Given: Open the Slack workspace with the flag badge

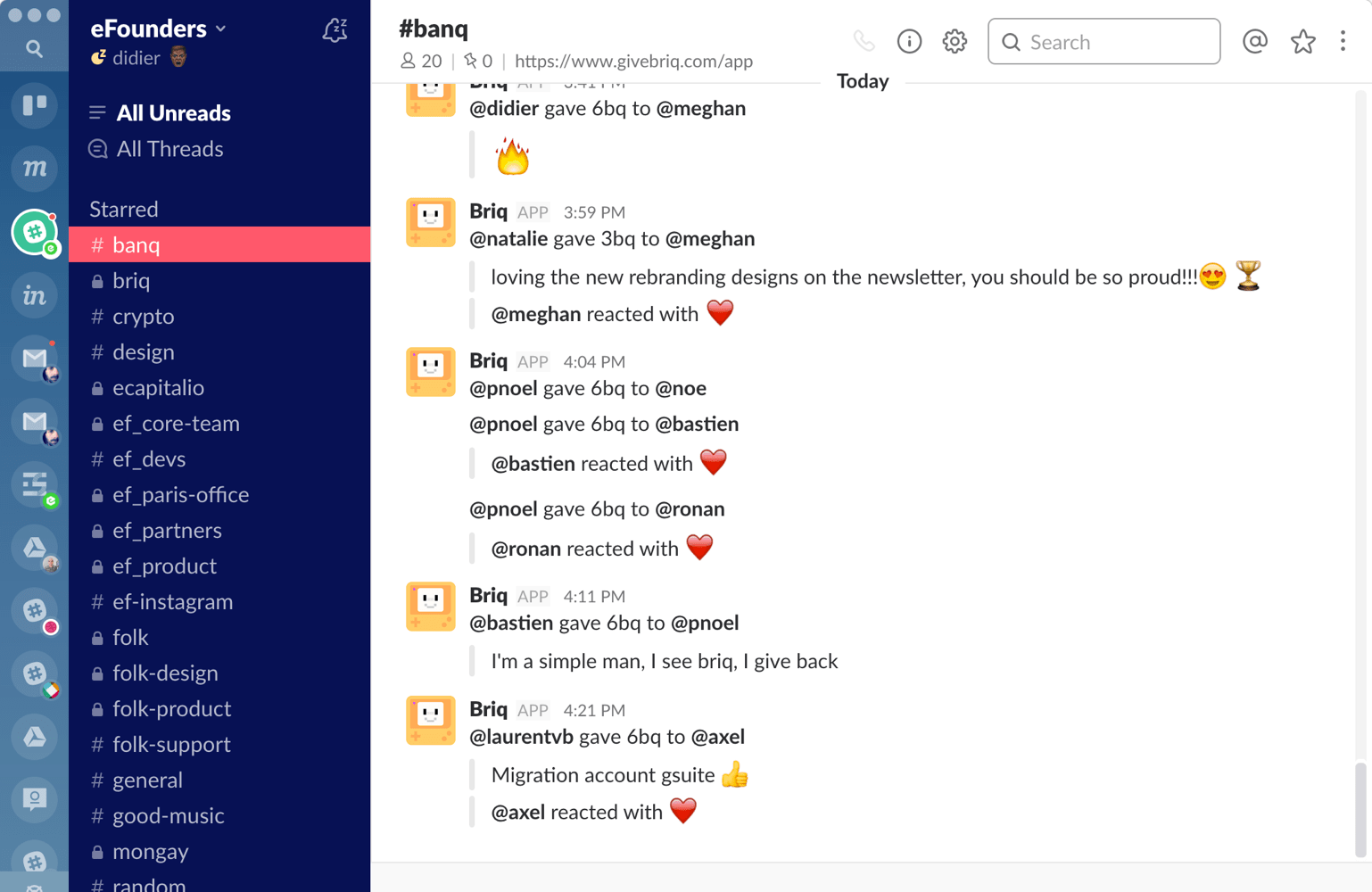Looking at the screenshot, I should click(34, 674).
